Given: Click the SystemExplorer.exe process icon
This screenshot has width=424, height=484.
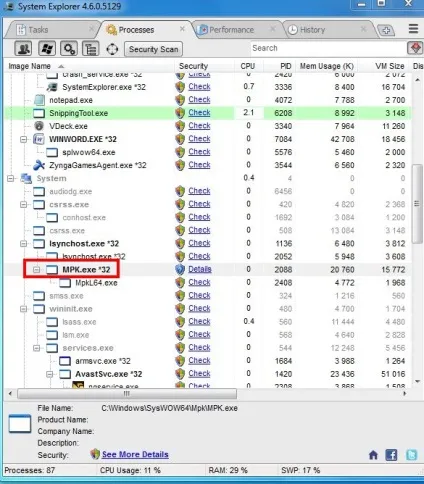Looking at the screenshot, I should (52, 87).
